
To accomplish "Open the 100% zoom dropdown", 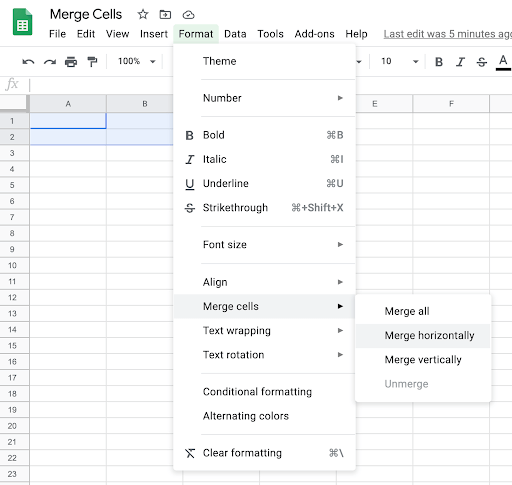I will pos(137,61).
